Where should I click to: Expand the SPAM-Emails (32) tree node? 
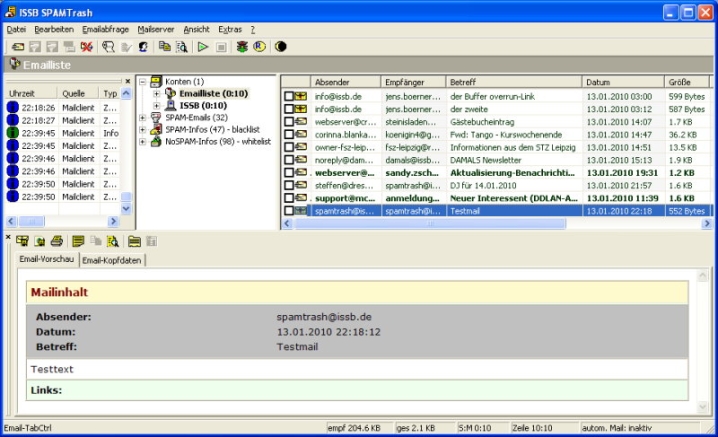143,117
